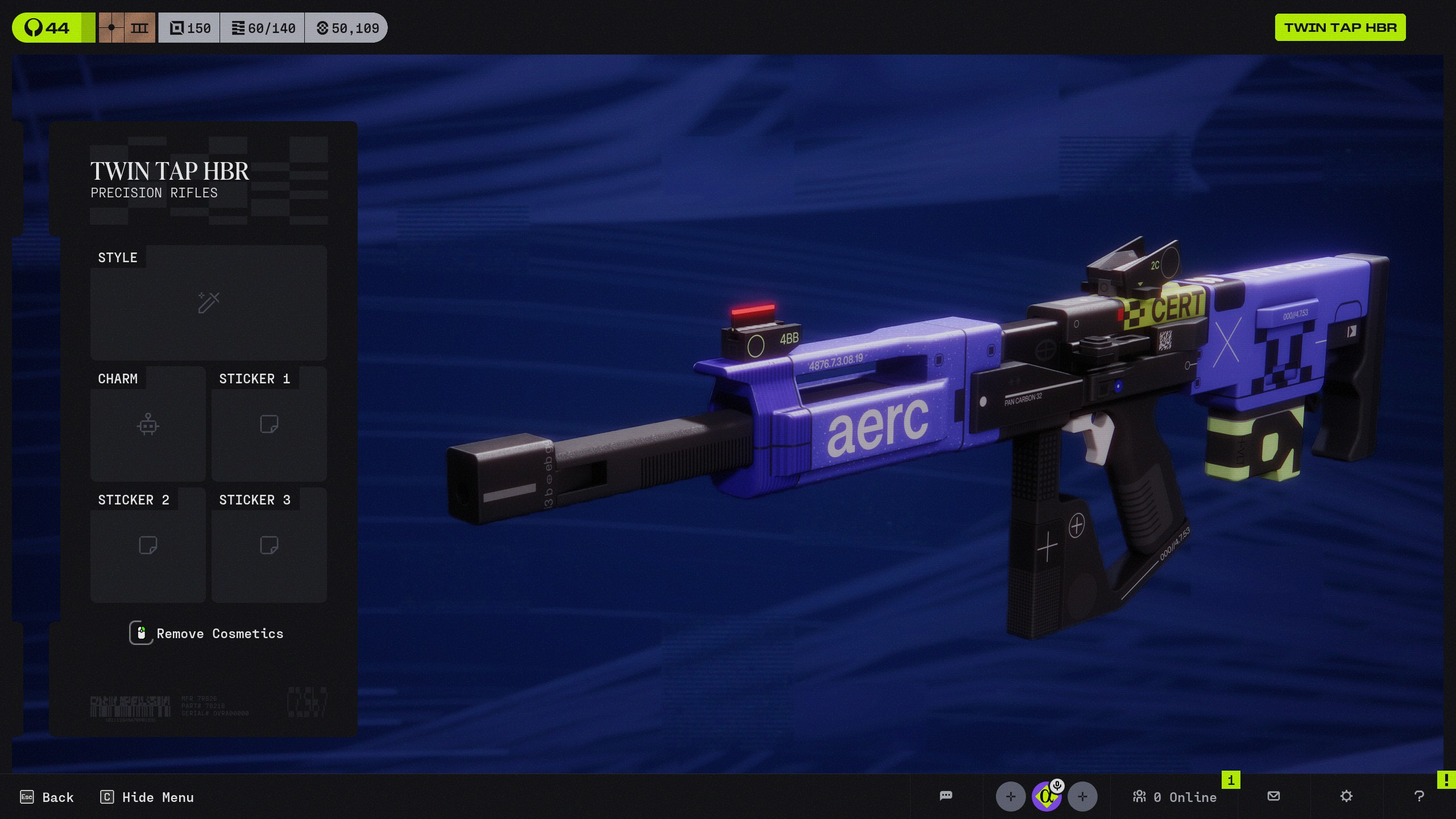Open the chat bubble icon
This screenshot has width=1456, height=819.
946,796
